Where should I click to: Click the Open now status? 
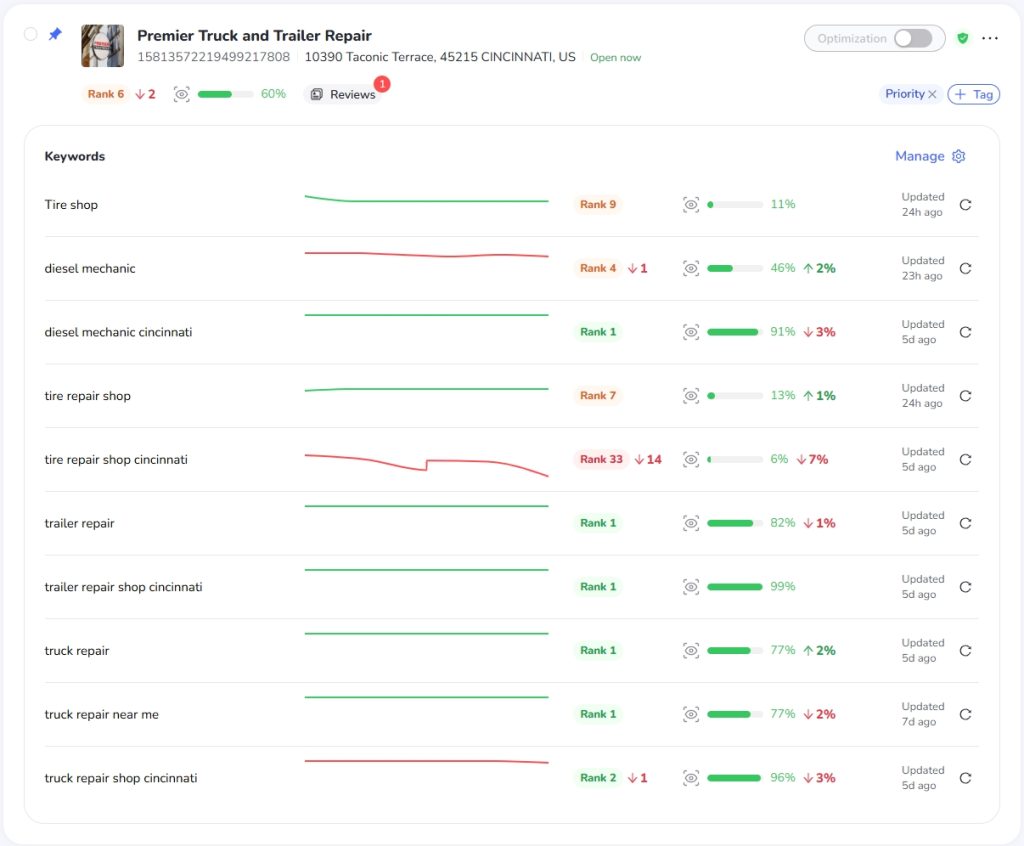coord(615,57)
